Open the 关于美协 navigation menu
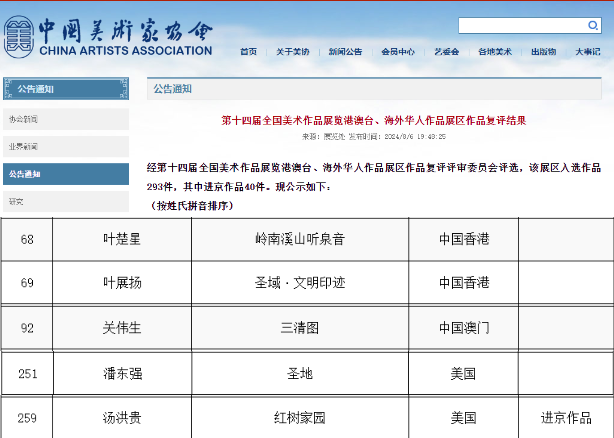 click(x=293, y=52)
